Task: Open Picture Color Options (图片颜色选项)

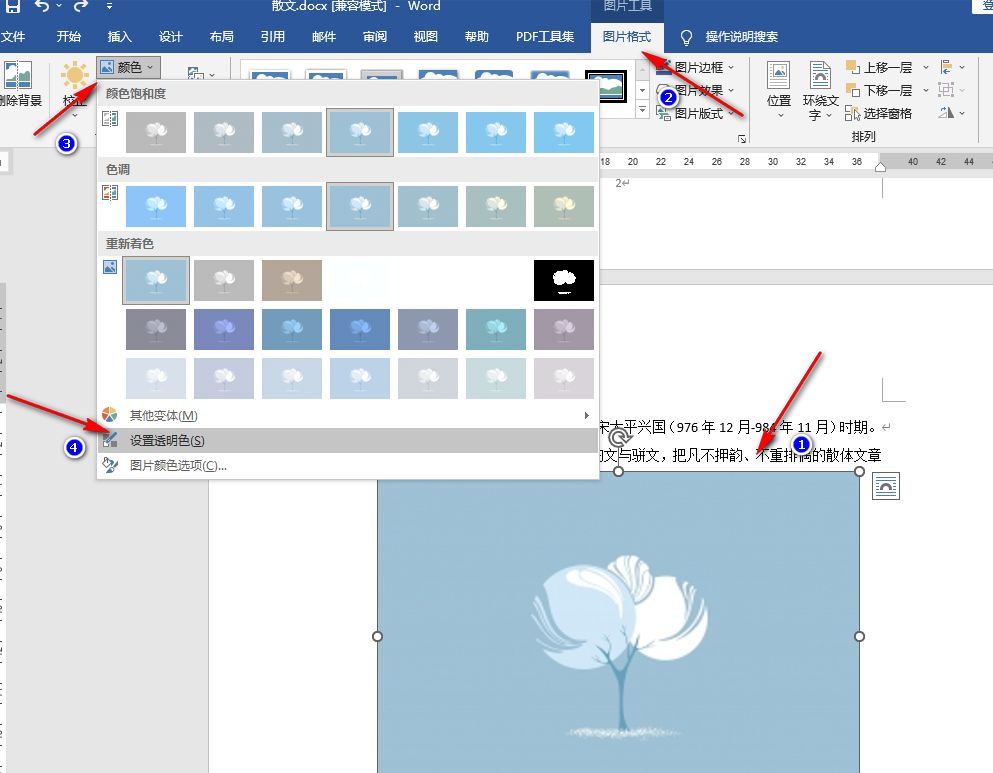Action: tap(178, 465)
